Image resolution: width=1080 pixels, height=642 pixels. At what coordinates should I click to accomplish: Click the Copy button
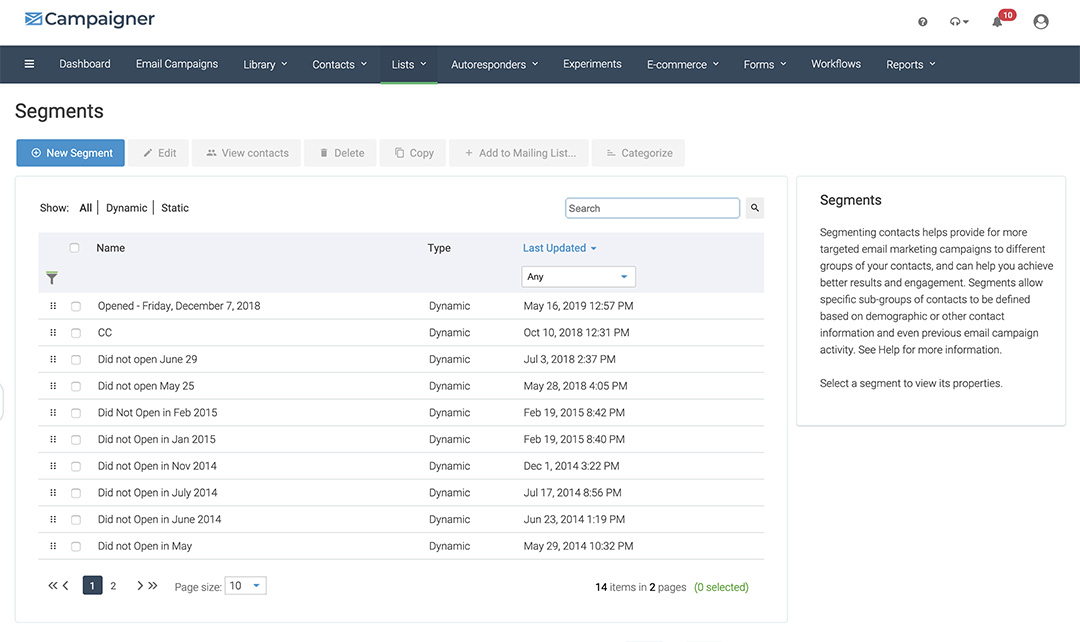413,153
